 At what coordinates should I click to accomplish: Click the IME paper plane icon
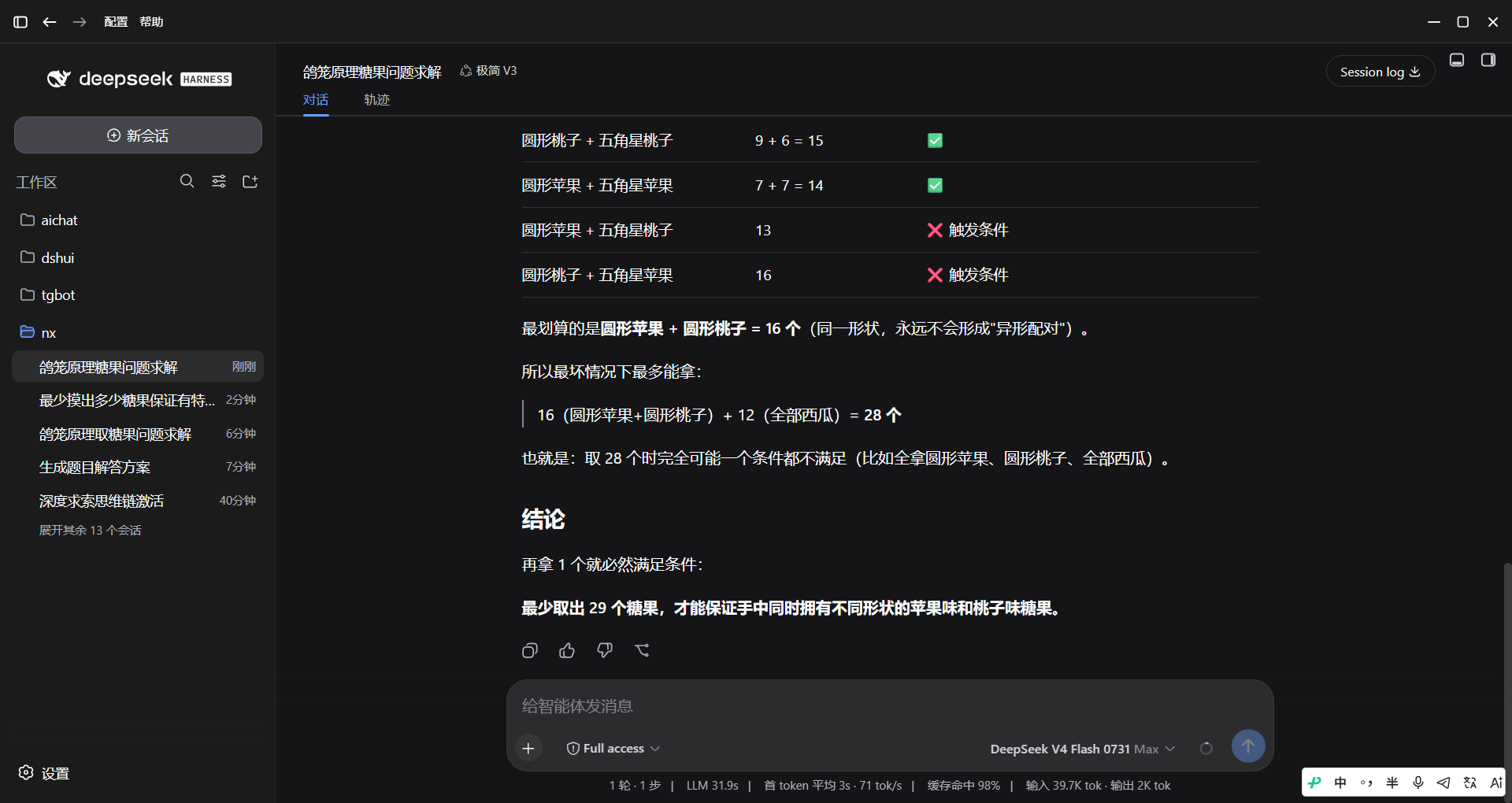tap(1443, 783)
